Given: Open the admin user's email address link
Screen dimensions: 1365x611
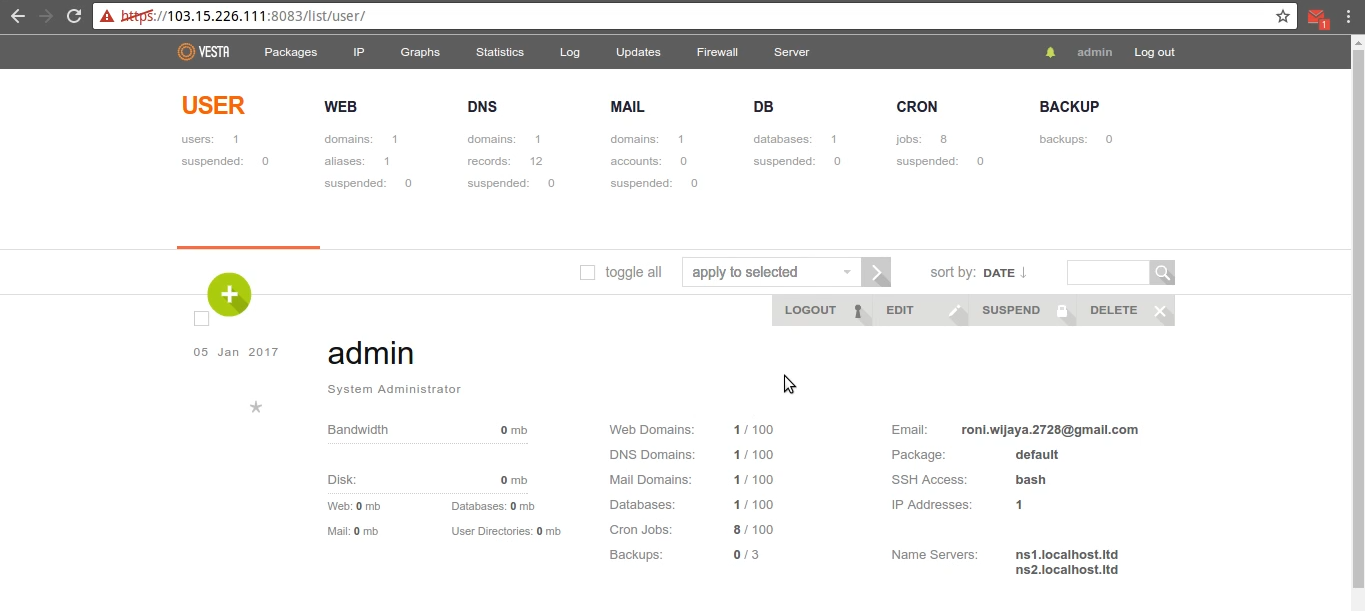Looking at the screenshot, I should pyautogui.click(x=1048, y=429).
